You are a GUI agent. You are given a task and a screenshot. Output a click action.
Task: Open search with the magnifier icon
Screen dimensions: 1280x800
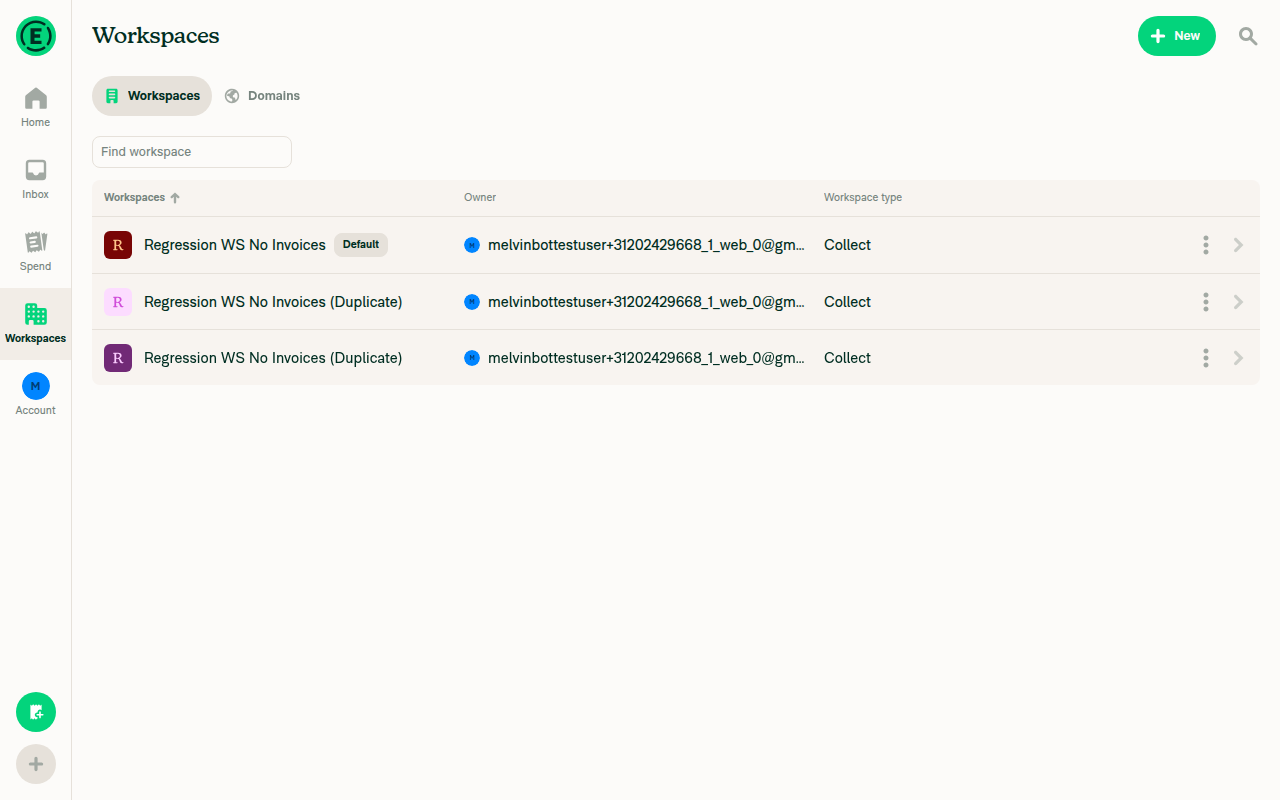point(1248,36)
